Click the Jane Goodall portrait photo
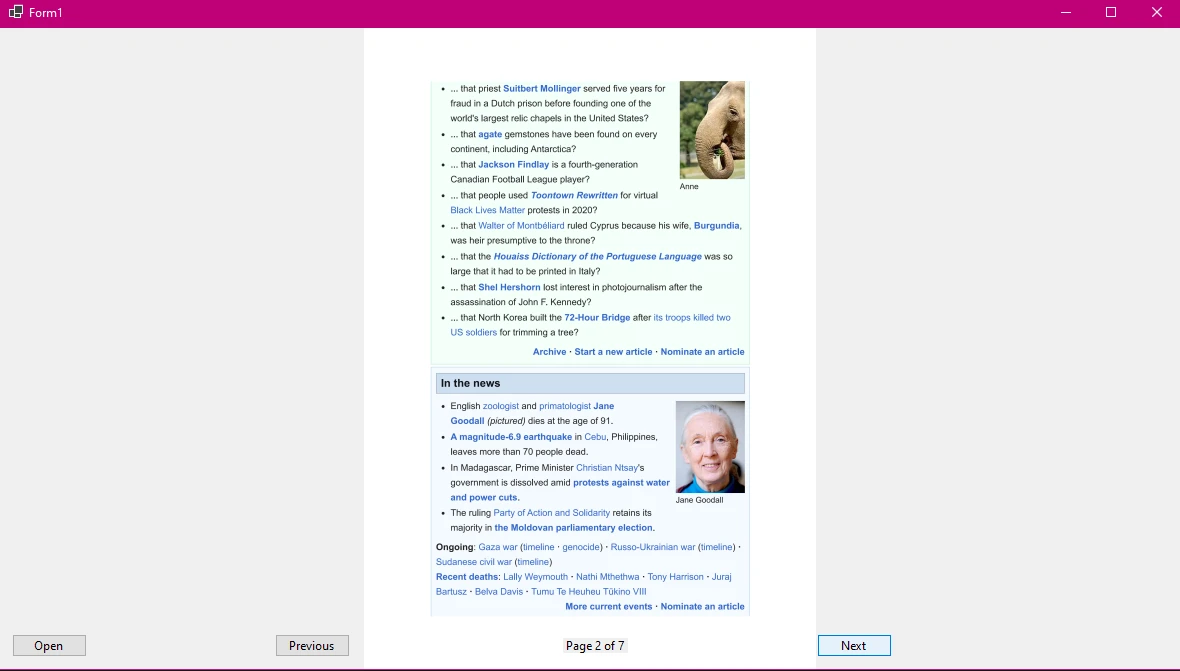 [709, 446]
